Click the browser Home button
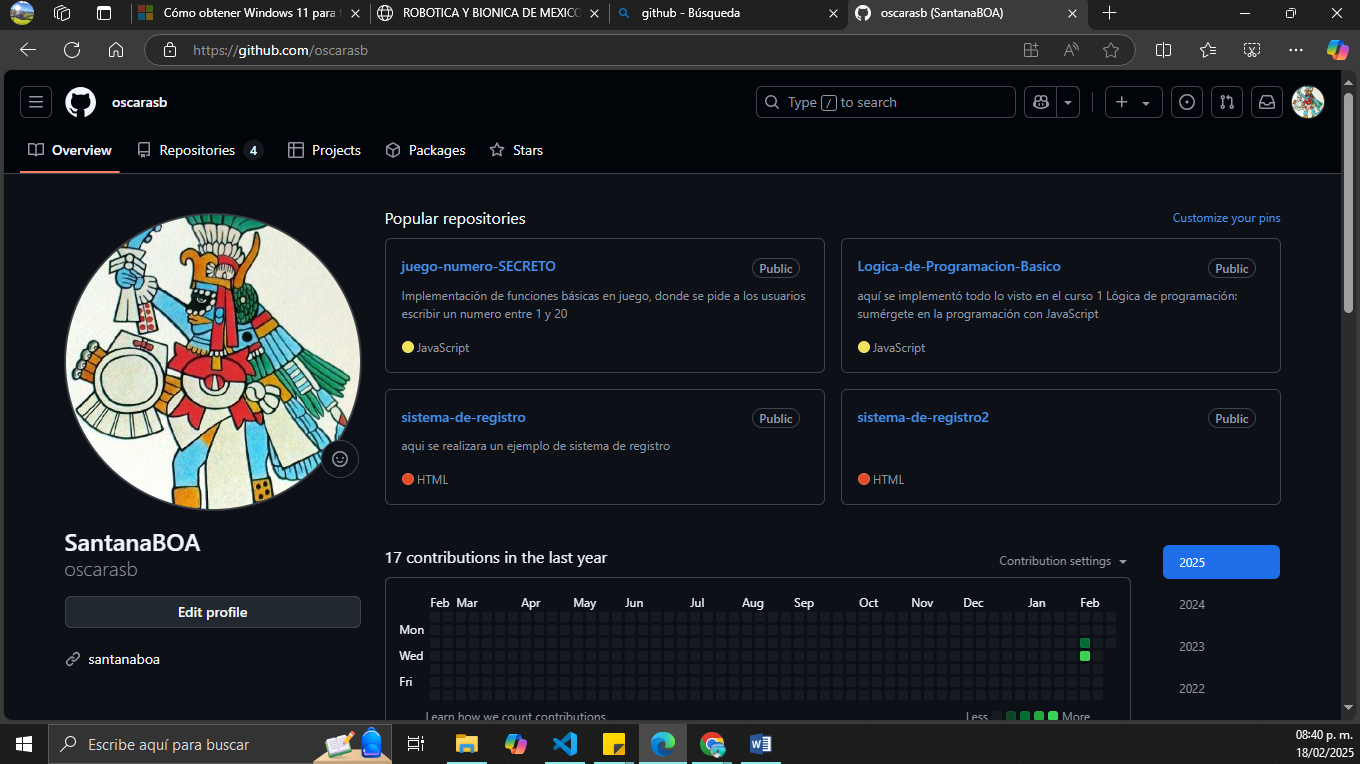Viewport: 1360px width, 764px height. tap(116, 49)
